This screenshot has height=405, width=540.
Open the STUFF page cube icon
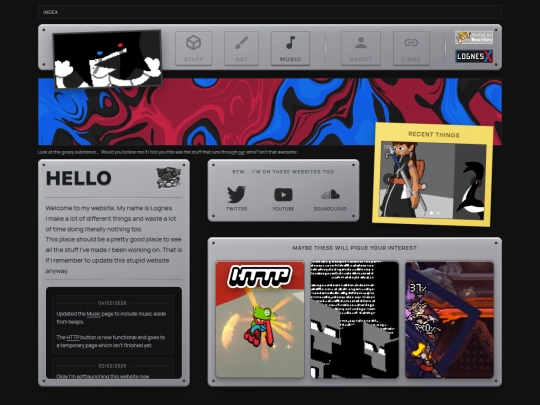[x=194, y=48]
